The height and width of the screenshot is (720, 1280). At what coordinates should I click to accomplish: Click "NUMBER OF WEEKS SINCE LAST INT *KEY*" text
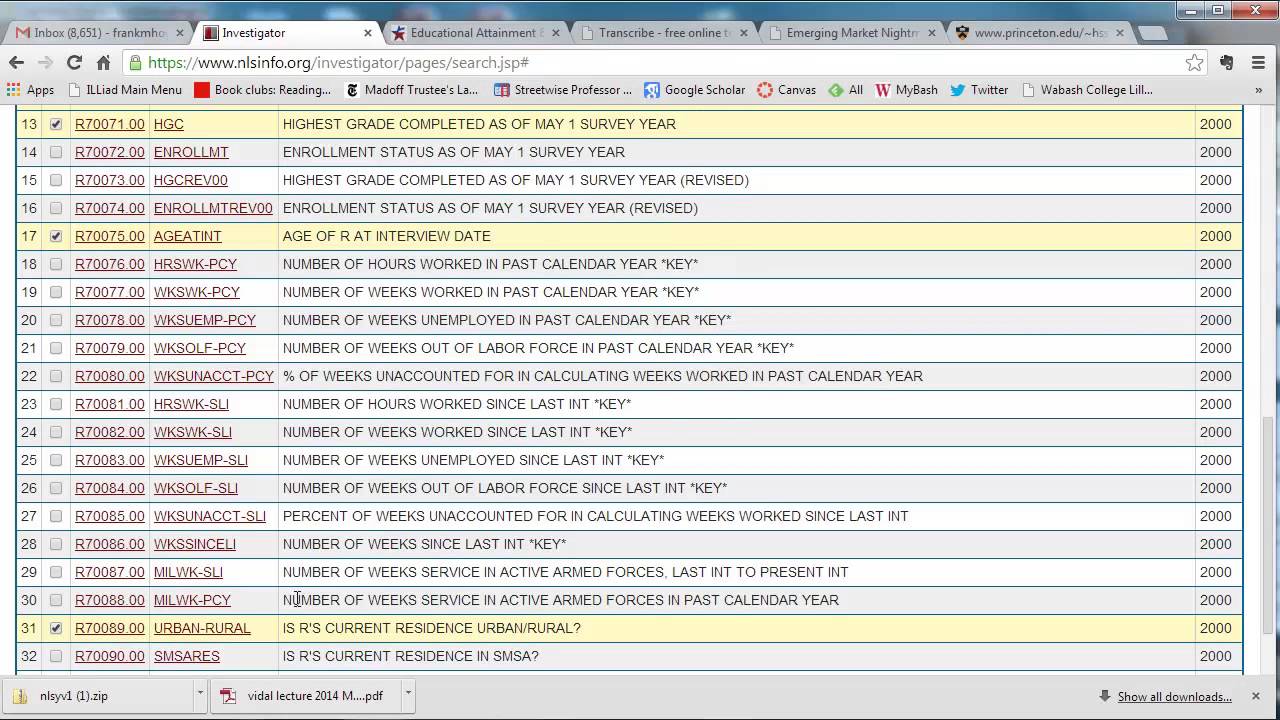tap(424, 544)
